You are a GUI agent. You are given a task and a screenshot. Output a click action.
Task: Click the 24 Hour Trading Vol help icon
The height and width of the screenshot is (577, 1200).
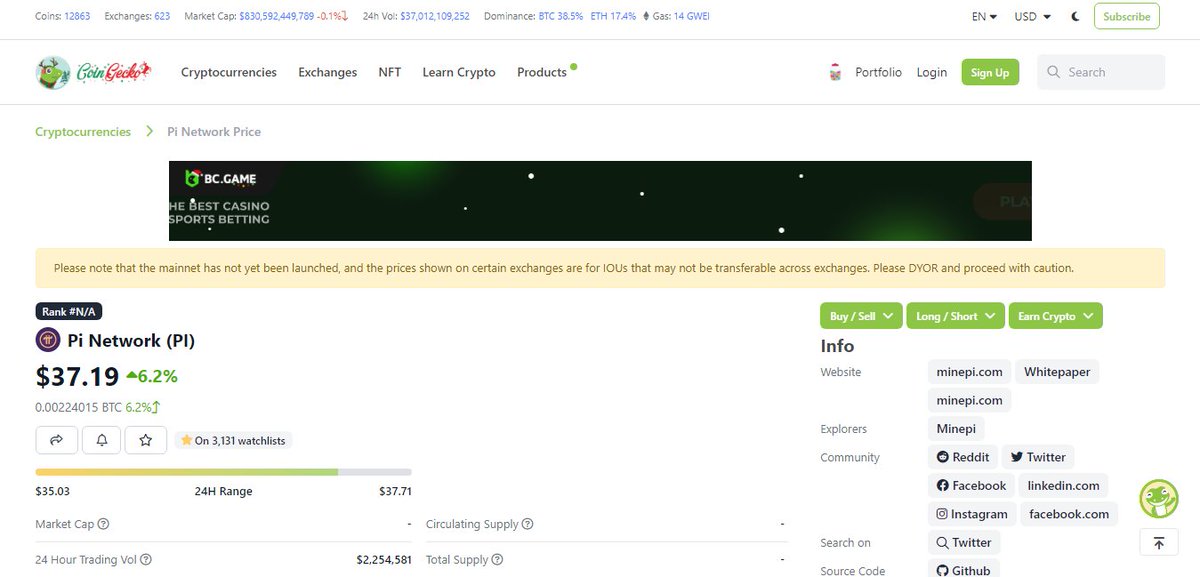[146, 560]
